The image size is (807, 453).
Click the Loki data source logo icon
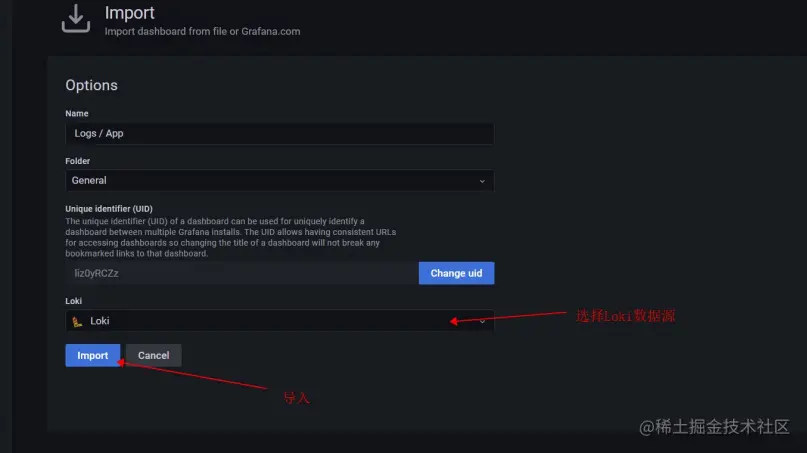click(76, 321)
